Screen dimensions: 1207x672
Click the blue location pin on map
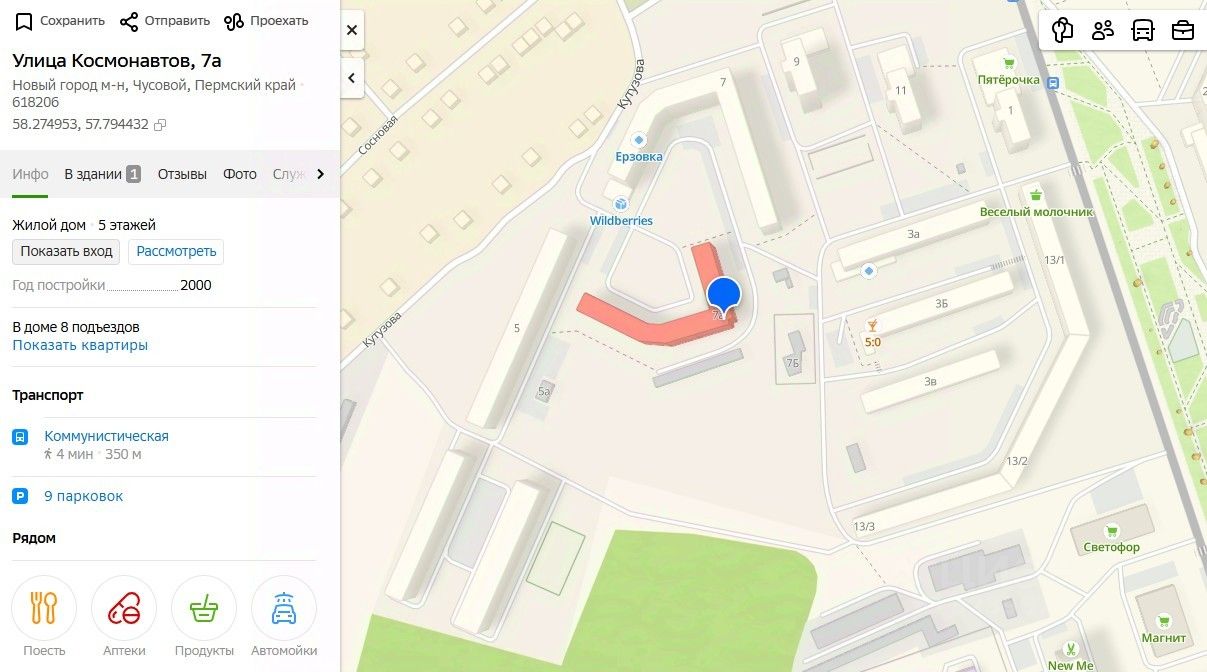pos(724,296)
